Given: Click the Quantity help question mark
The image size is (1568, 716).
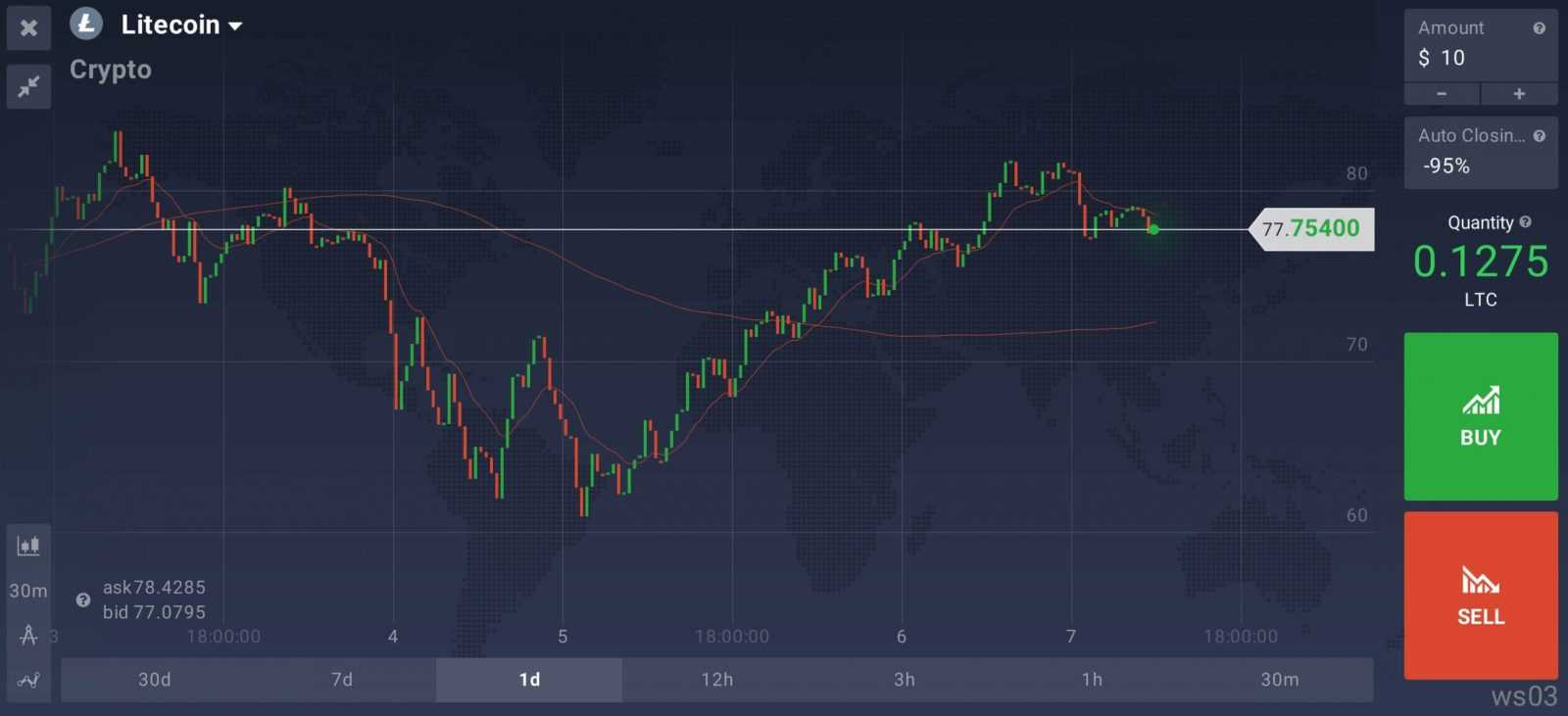Looking at the screenshot, I should (x=1525, y=222).
